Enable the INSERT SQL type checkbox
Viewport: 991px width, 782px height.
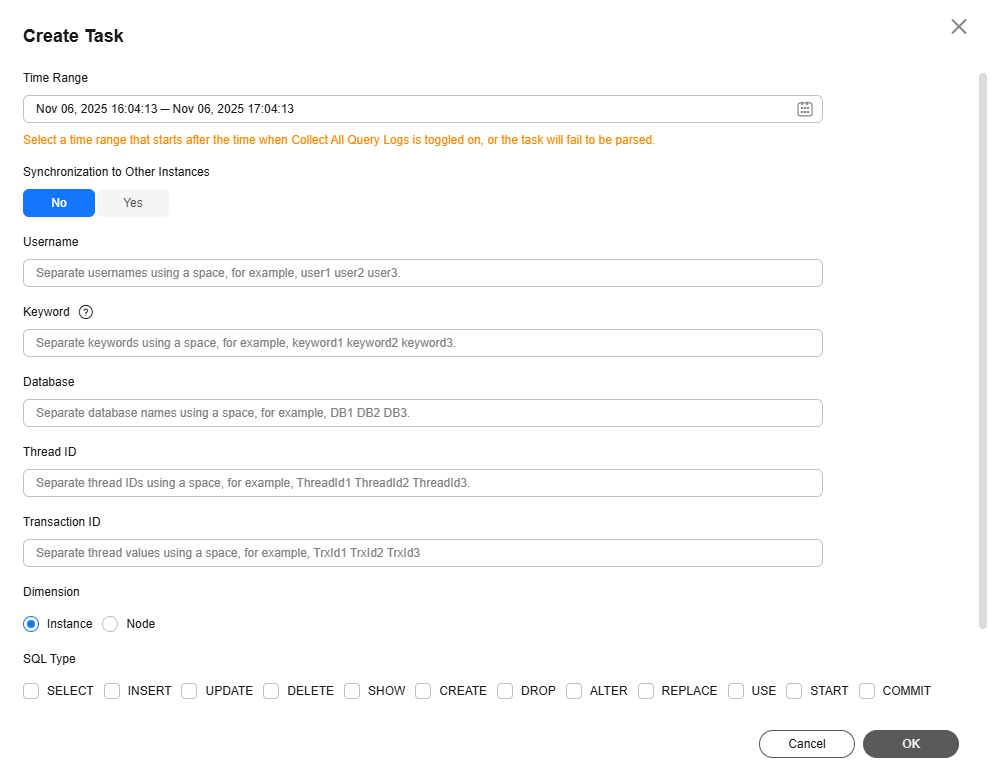coord(112,691)
